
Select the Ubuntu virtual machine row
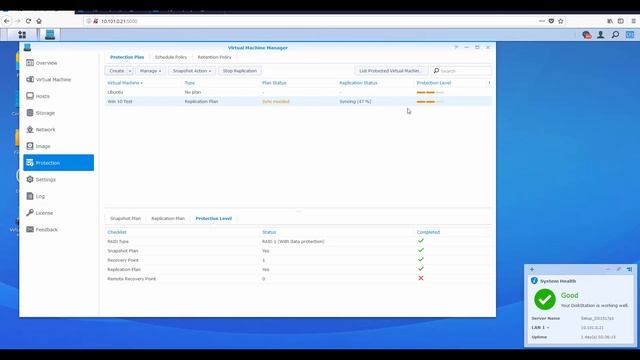298,92
